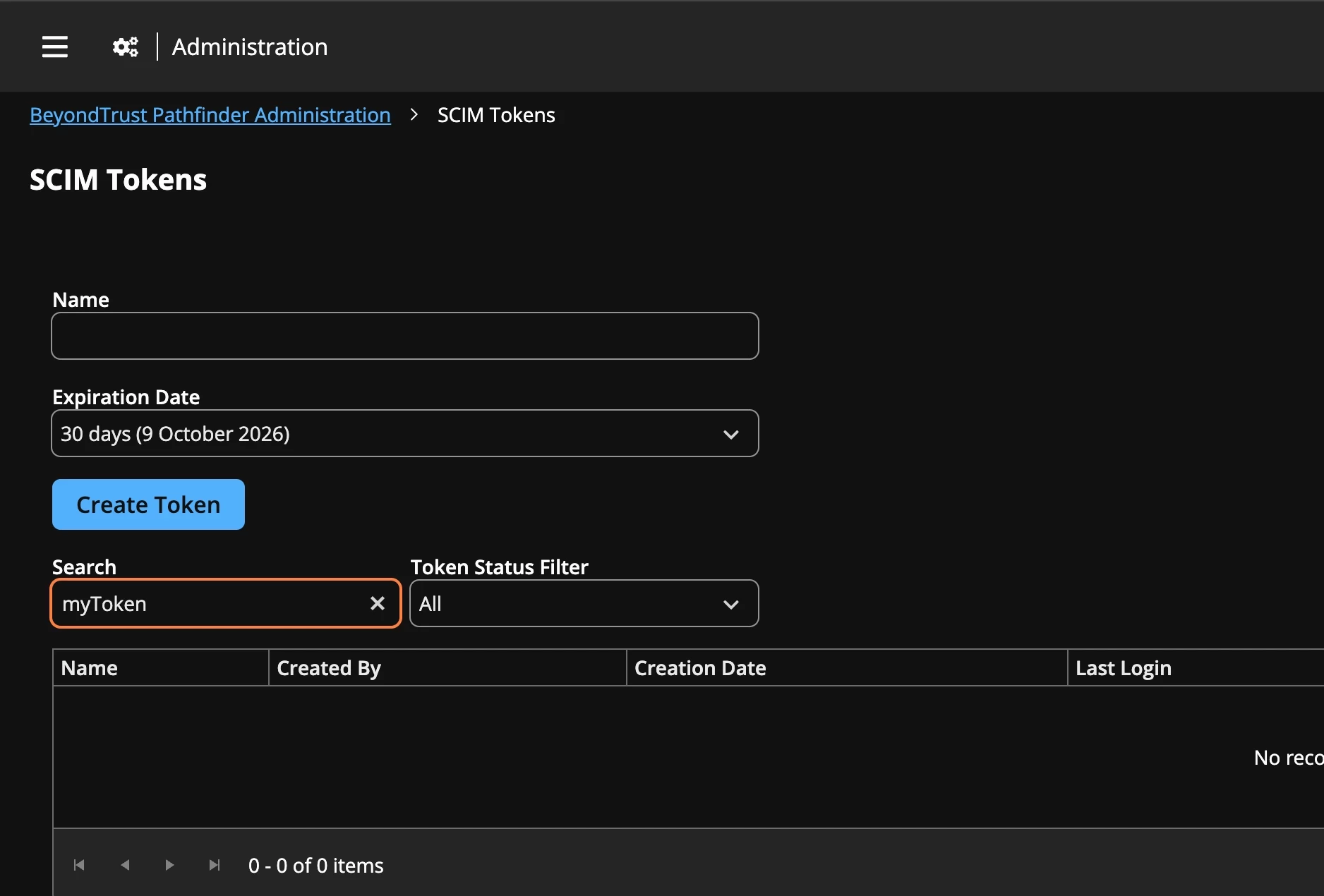1324x896 pixels.
Task: Go to previous page of results
Action: coord(125,865)
